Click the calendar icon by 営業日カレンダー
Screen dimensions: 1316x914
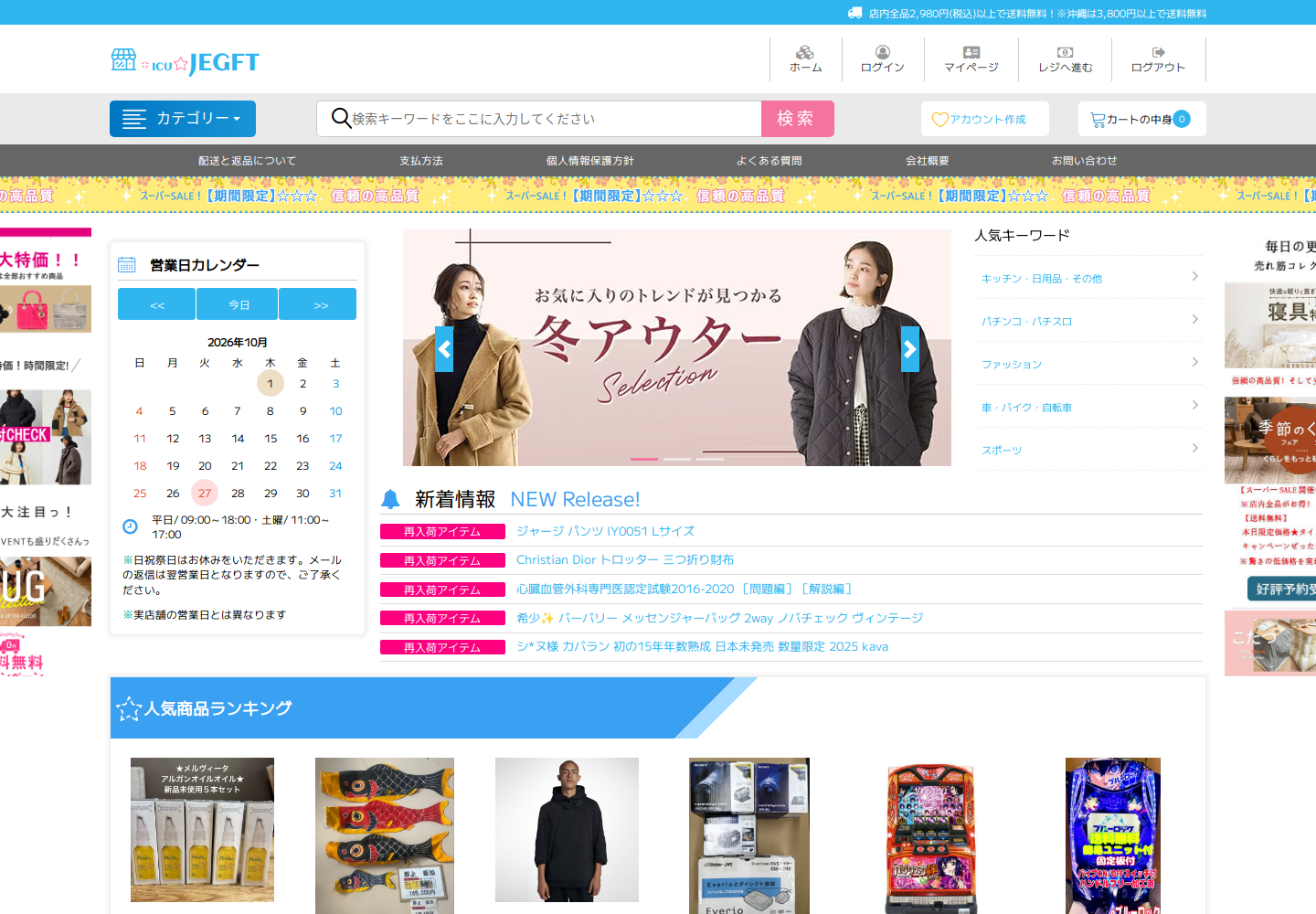pyautogui.click(x=127, y=265)
